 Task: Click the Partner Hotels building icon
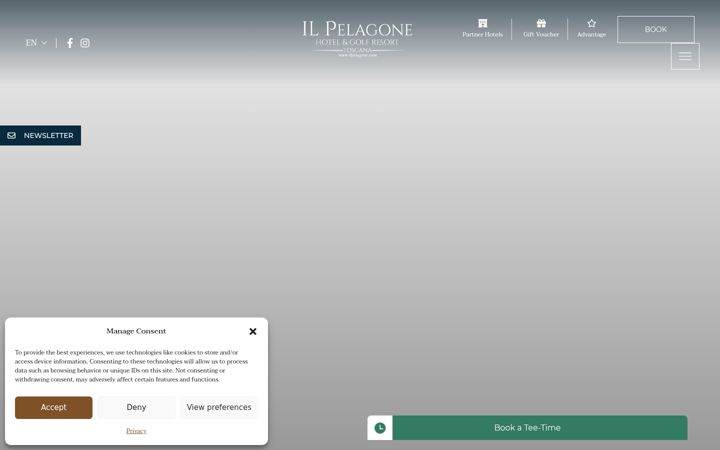click(x=483, y=23)
